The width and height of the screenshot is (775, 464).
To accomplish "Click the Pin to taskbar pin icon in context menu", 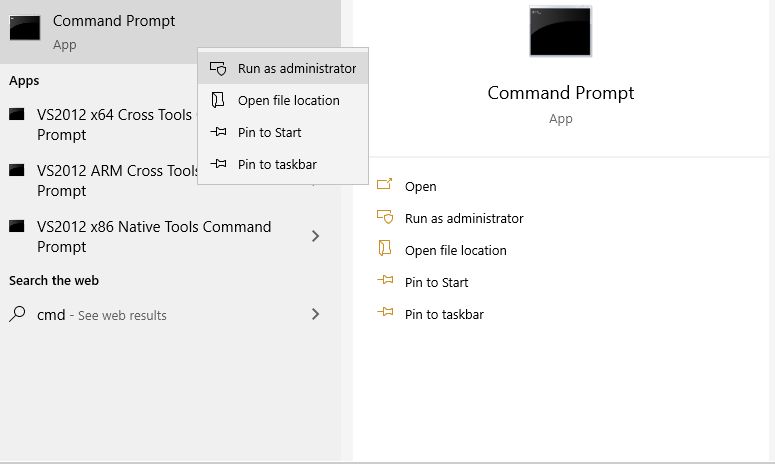I will click(x=218, y=164).
